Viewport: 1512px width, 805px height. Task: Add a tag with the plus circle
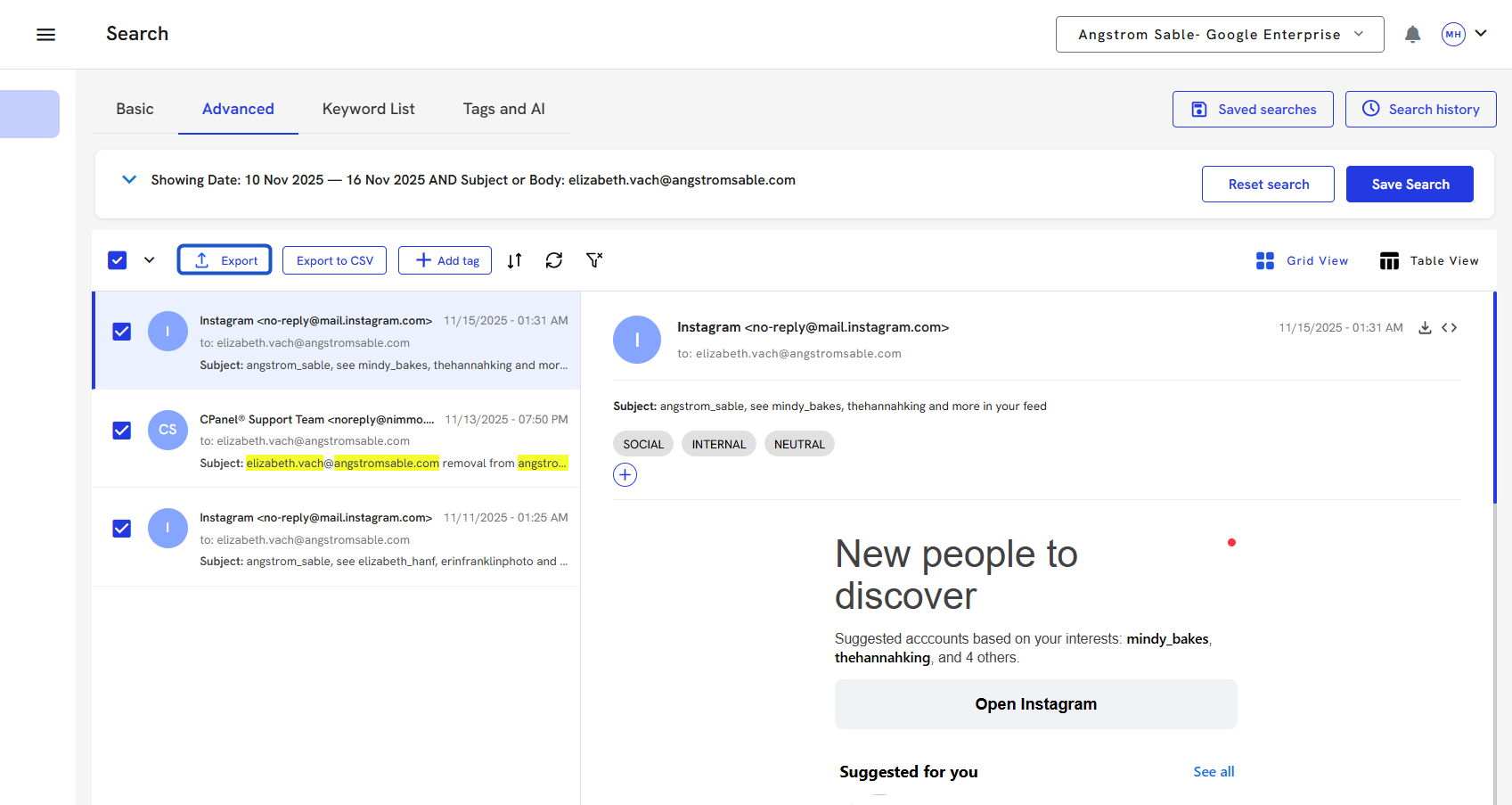coord(625,475)
